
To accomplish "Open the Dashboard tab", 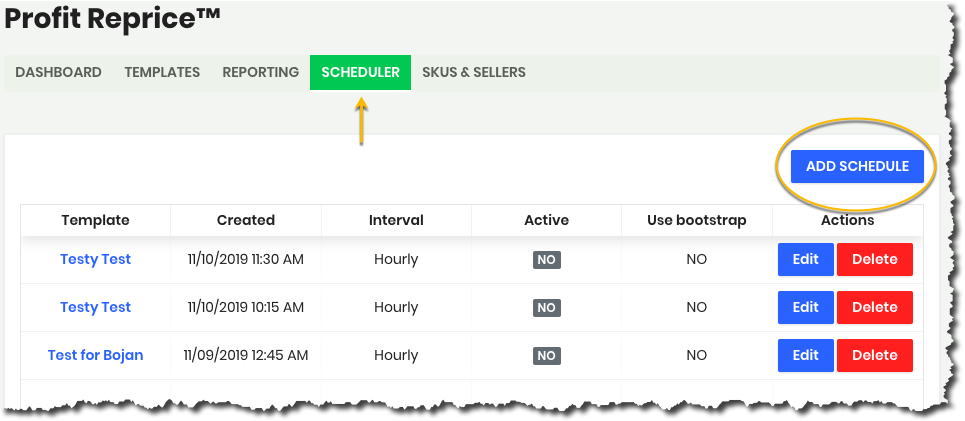I will coord(58,73).
